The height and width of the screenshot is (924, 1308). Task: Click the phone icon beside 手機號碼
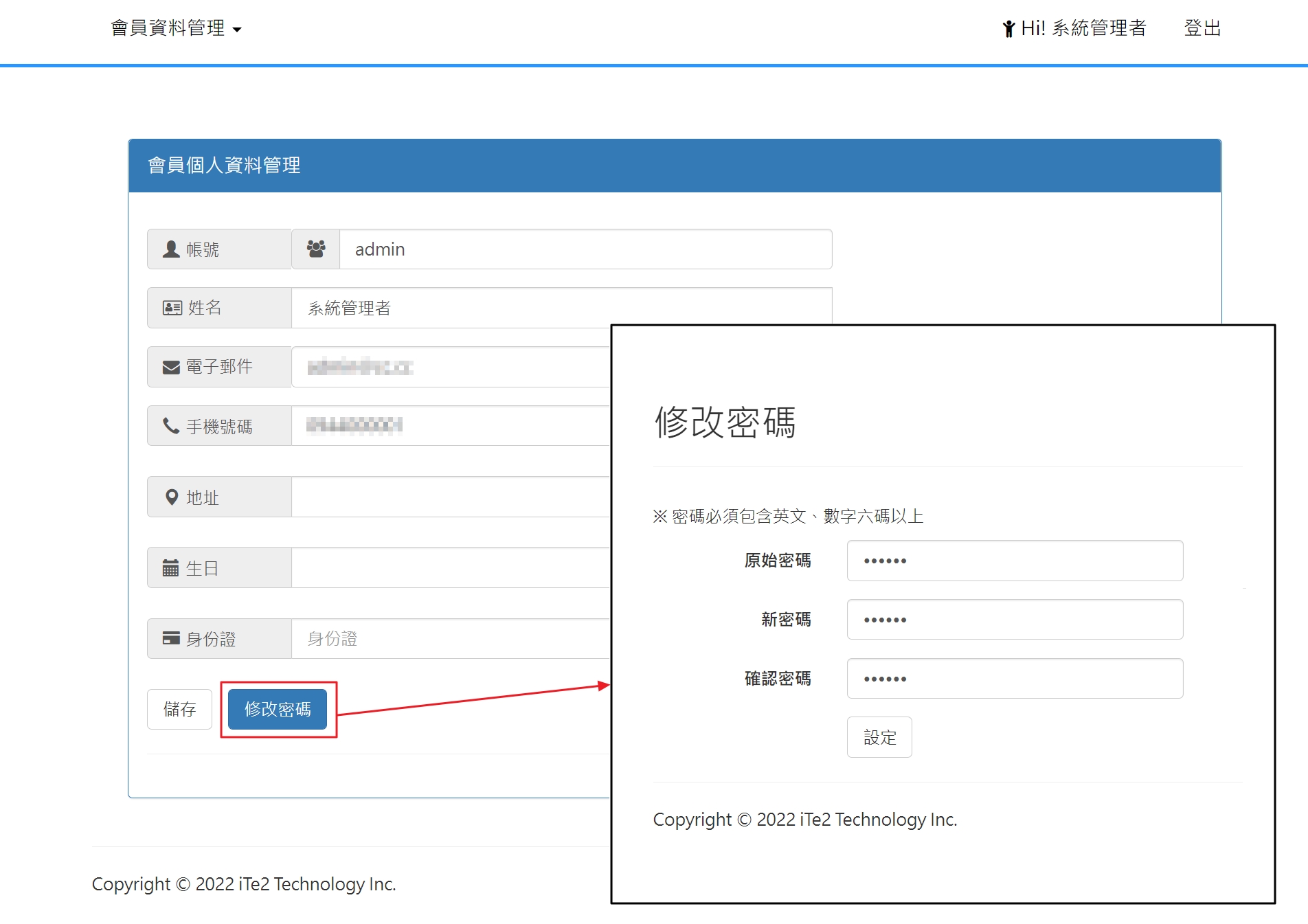click(x=170, y=426)
